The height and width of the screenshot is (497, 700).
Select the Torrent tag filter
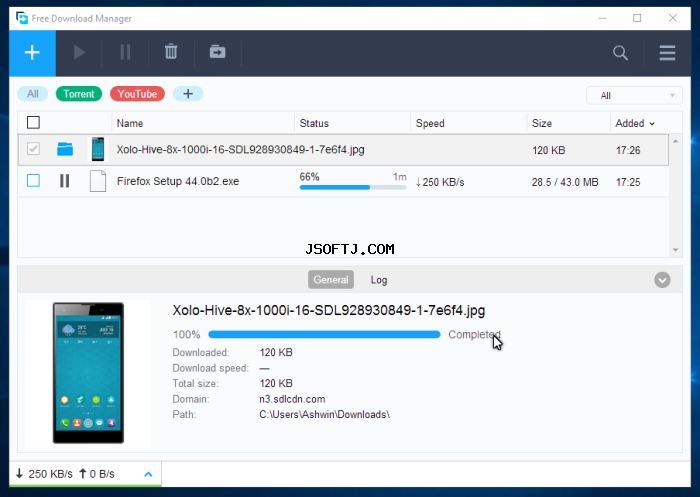pos(79,94)
